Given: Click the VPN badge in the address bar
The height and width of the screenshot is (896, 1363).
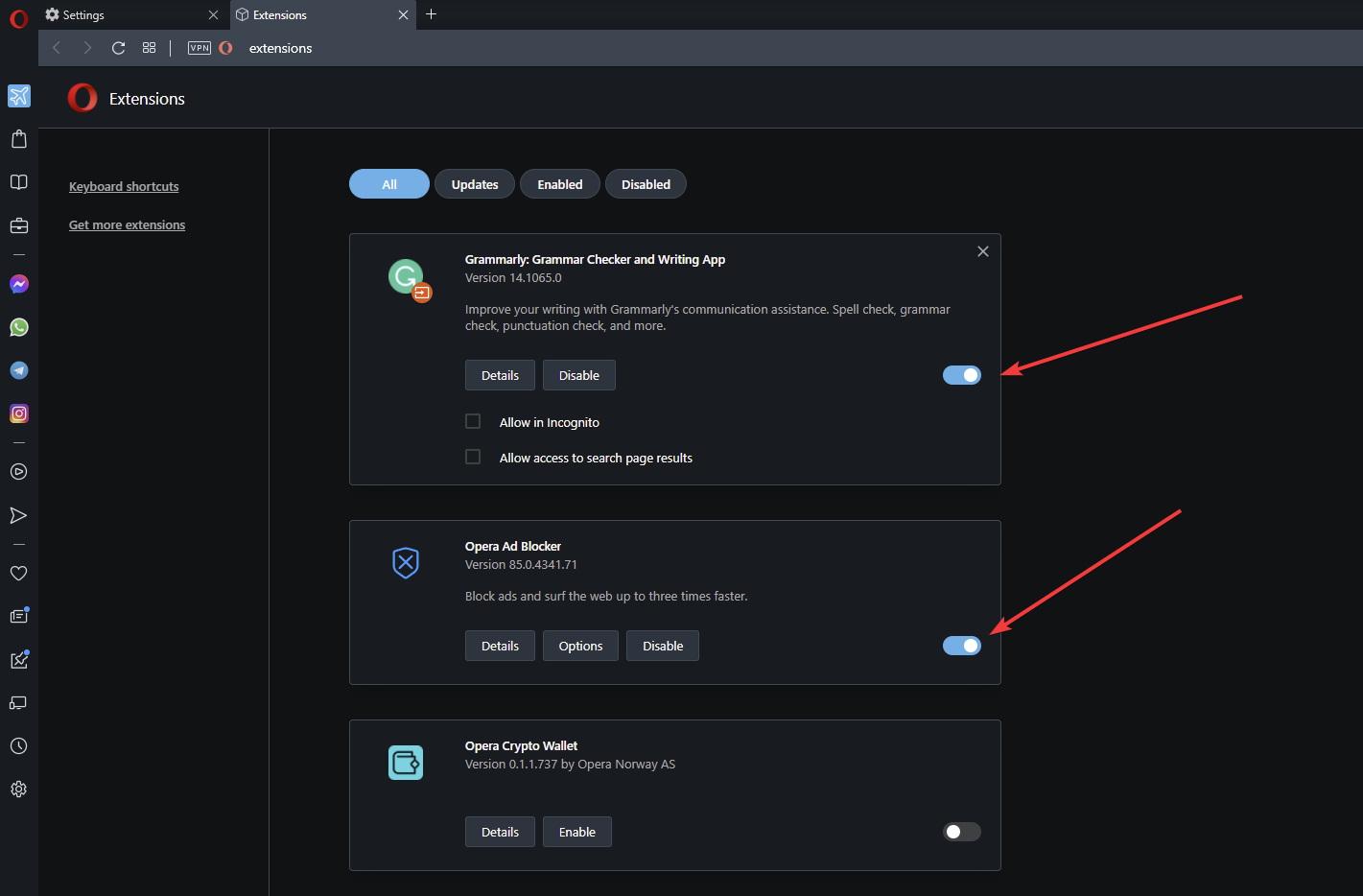Looking at the screenshot, I should coord(200,48).
